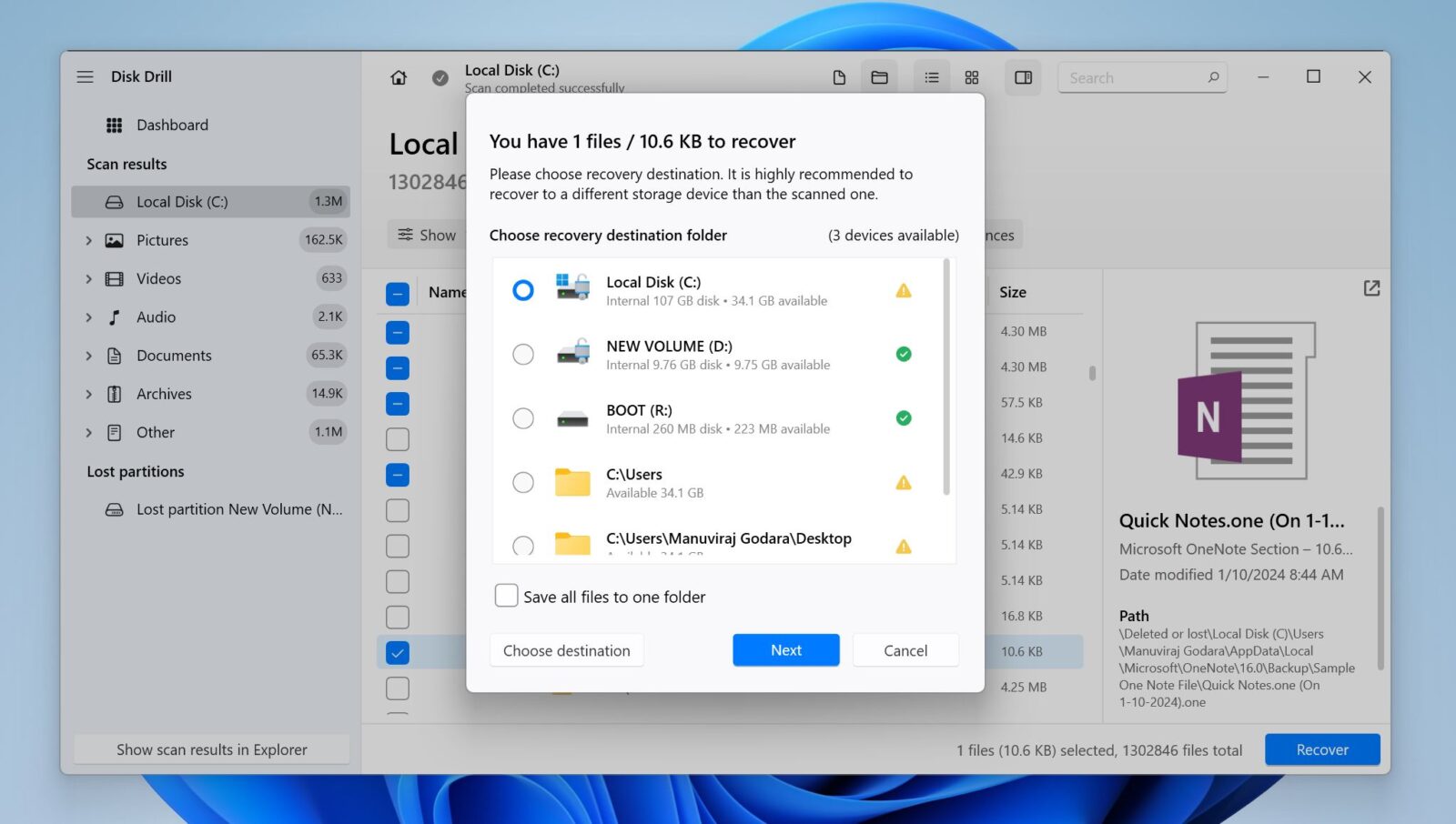Switch to folder view icon

pyautogui.click(x=879, y=78)
